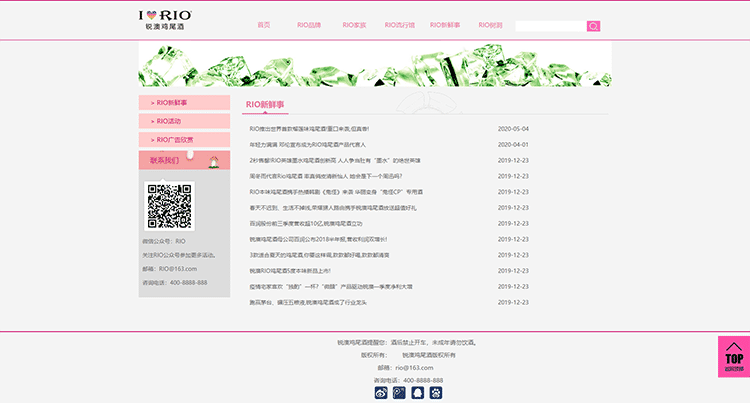Open the last top navigation item RIO...
The image size is (750, 403).
(x=490, y=25)
